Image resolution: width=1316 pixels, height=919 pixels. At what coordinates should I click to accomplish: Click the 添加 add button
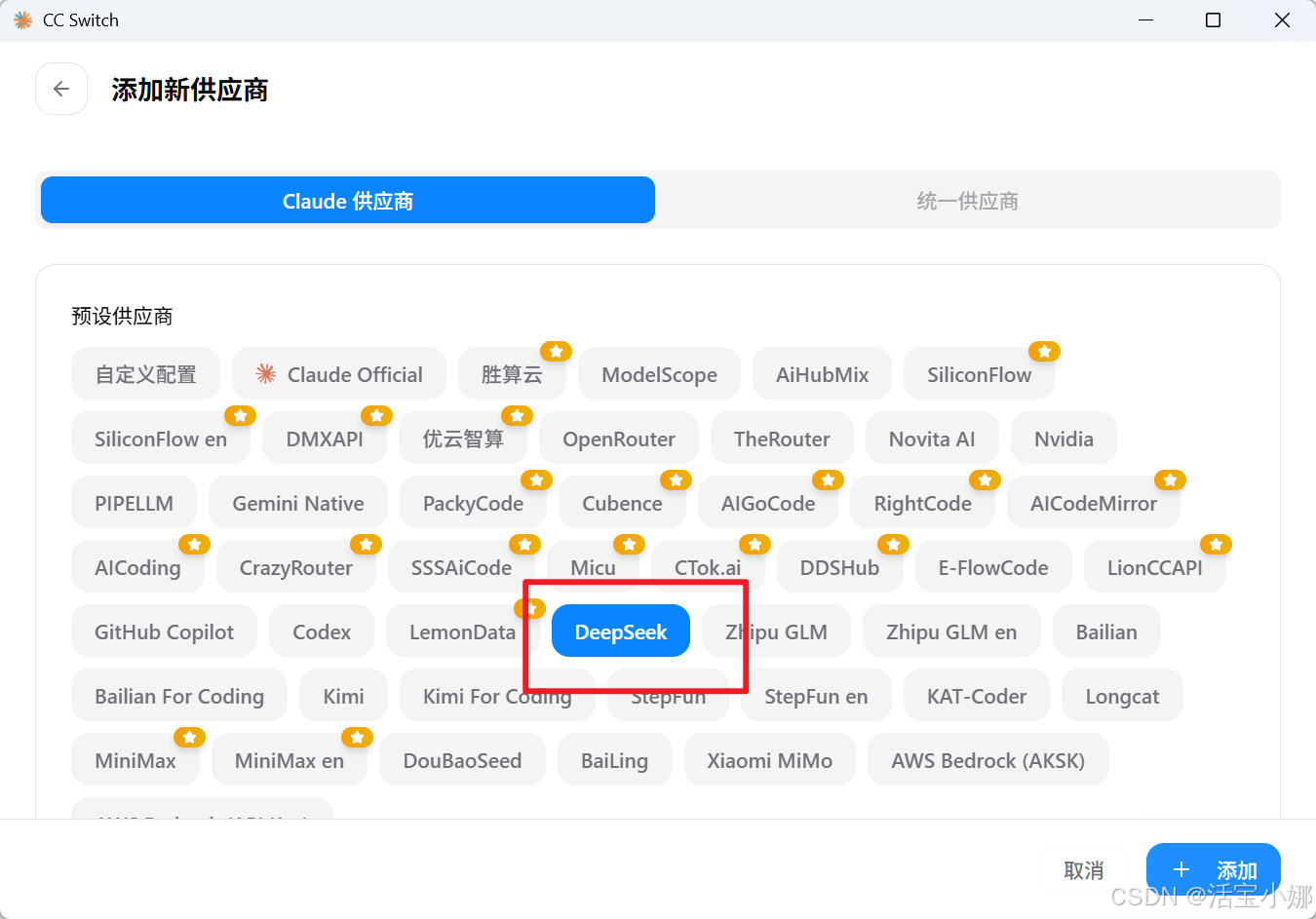(x=1214, y=869)
